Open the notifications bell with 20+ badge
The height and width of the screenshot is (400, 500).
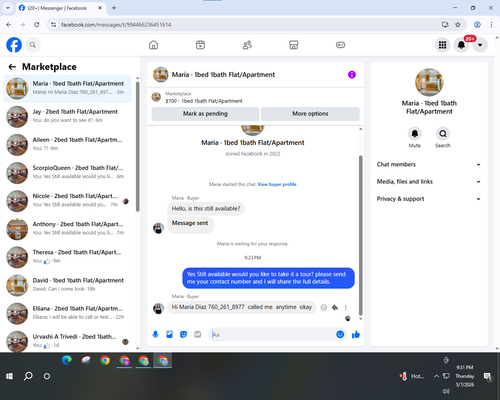point(461,45)
